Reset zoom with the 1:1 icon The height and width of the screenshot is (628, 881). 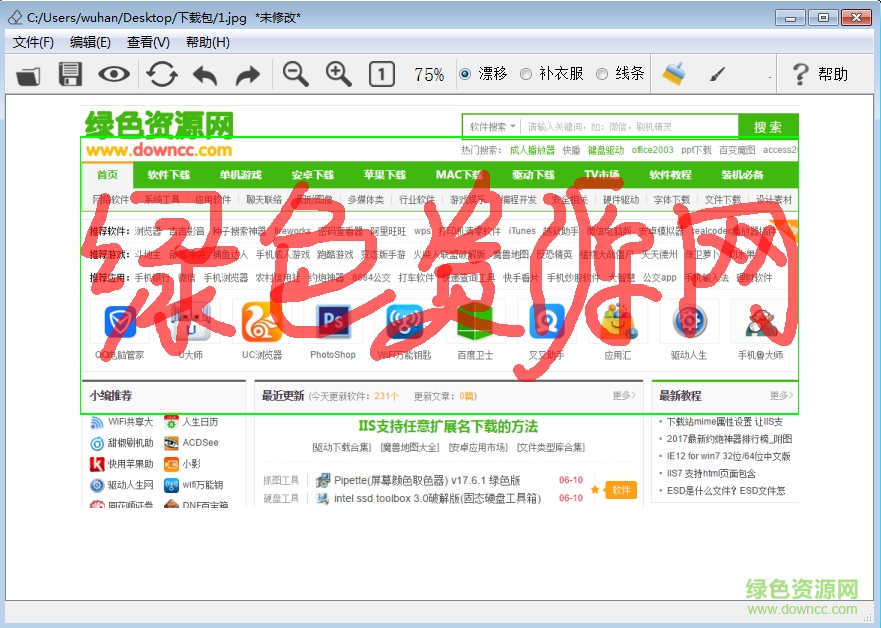point(381,74)
